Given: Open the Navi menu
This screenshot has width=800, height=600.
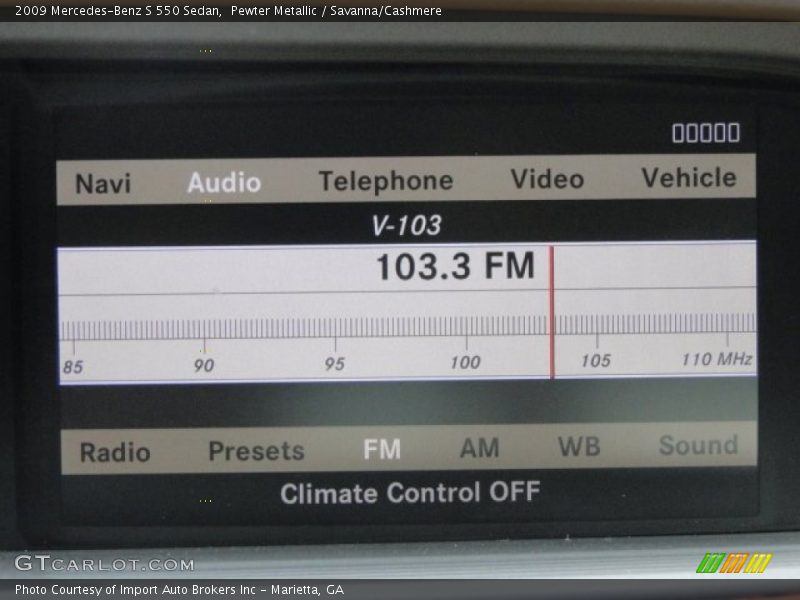Looking at the screenshot, I should coord(103,184).
